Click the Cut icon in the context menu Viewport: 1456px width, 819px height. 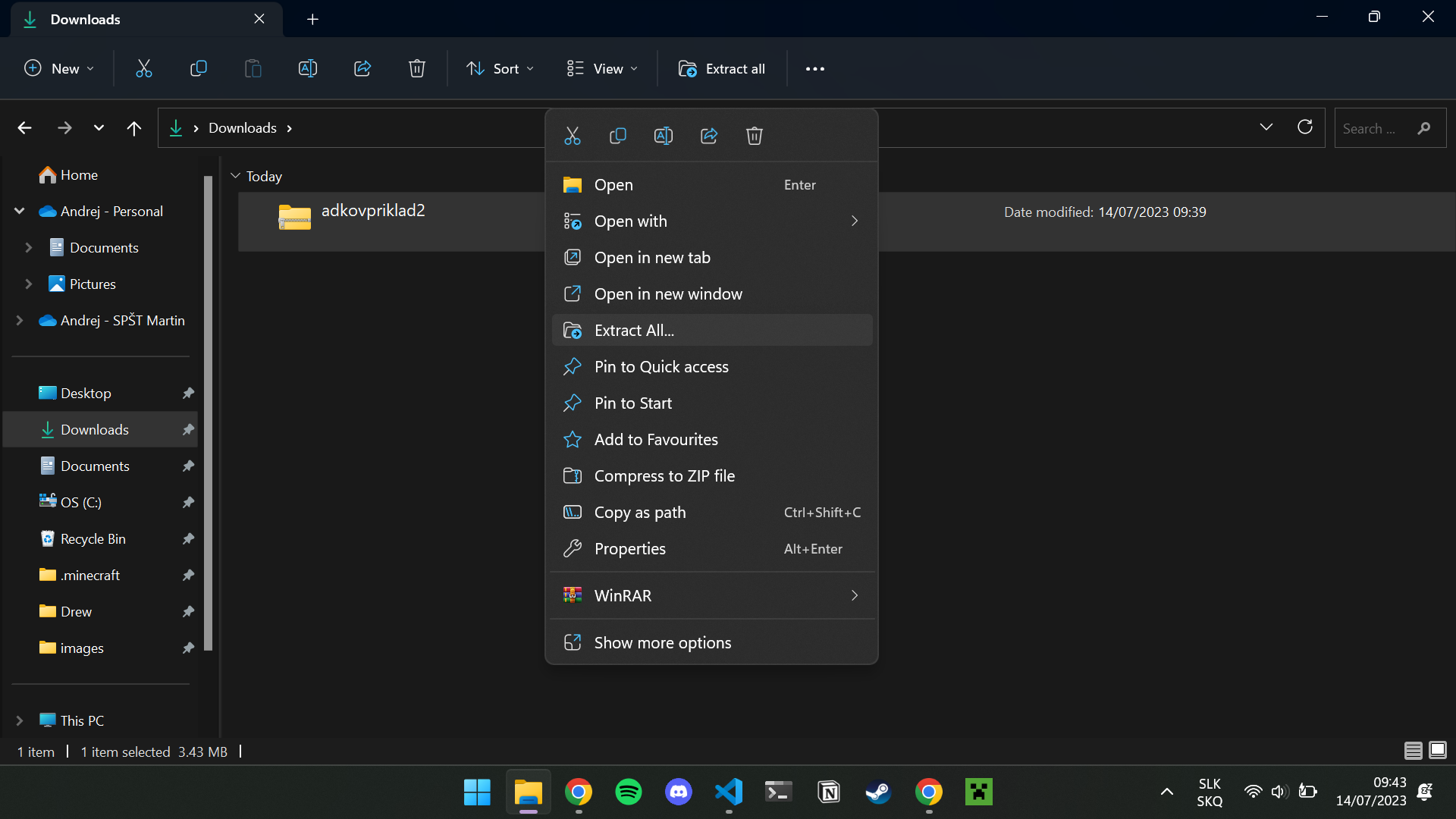pos(573,136)
